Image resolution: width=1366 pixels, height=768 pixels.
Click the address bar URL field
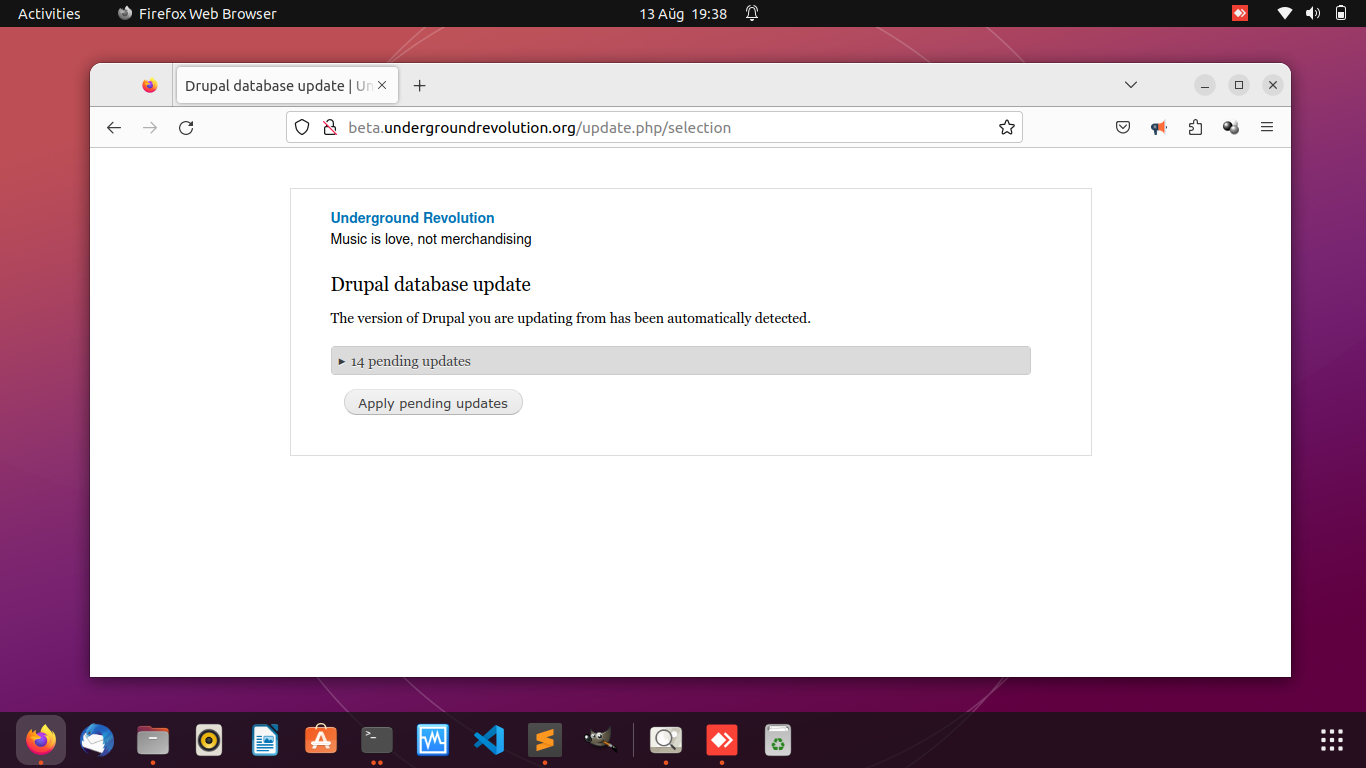[655, 128]
